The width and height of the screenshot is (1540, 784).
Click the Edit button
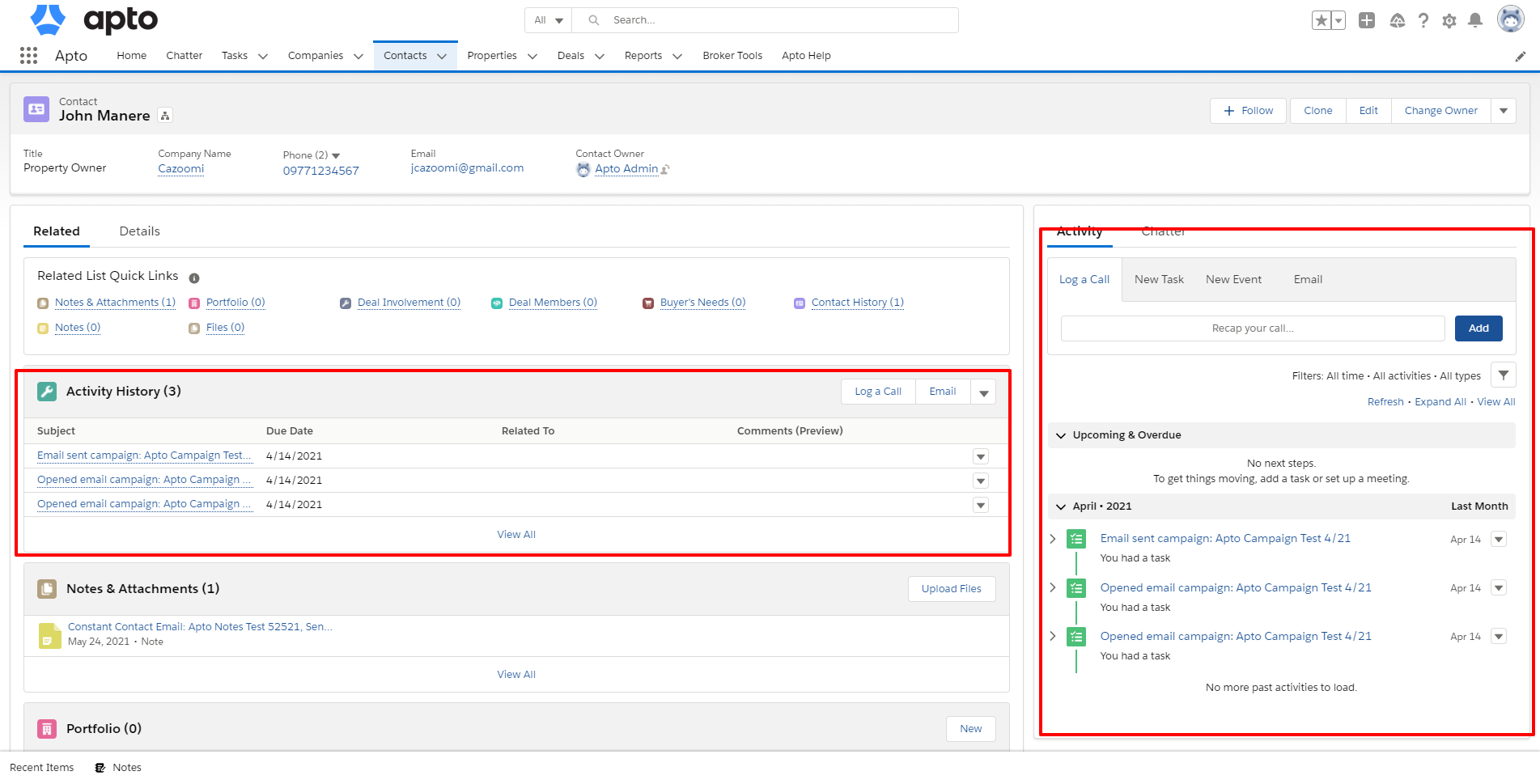point(1368,111)
